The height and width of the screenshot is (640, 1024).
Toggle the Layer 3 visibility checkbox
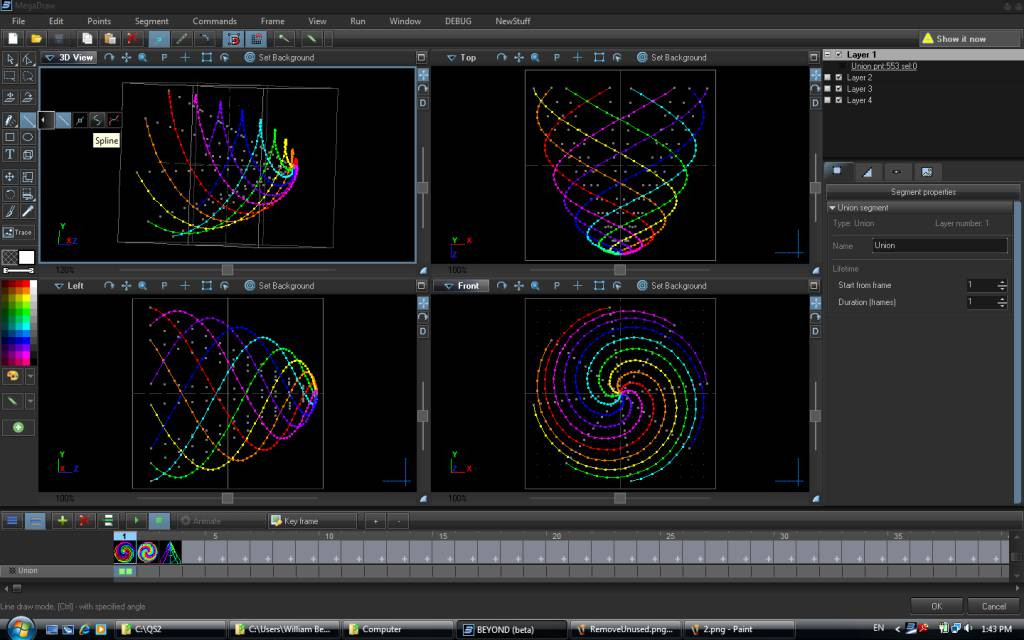click(838, 89)
